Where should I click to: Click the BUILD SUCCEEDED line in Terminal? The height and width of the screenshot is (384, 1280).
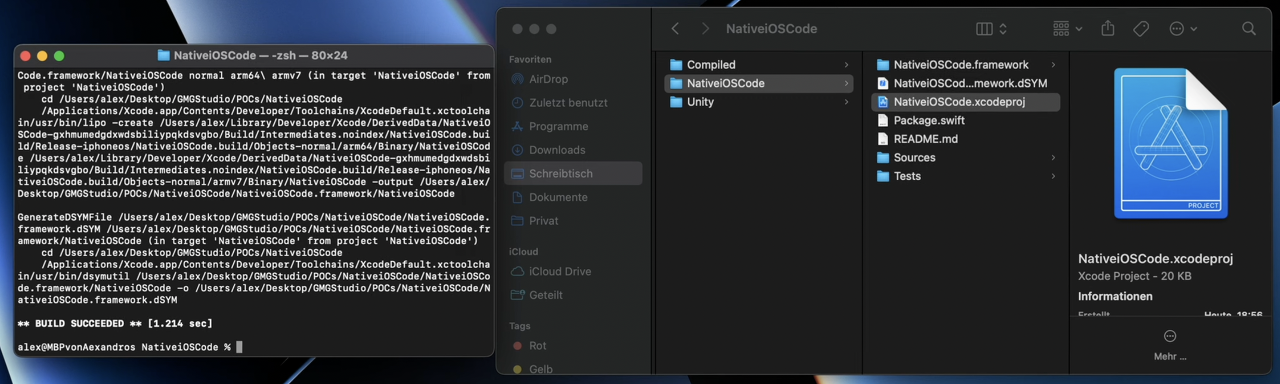(x=115, y=323)
